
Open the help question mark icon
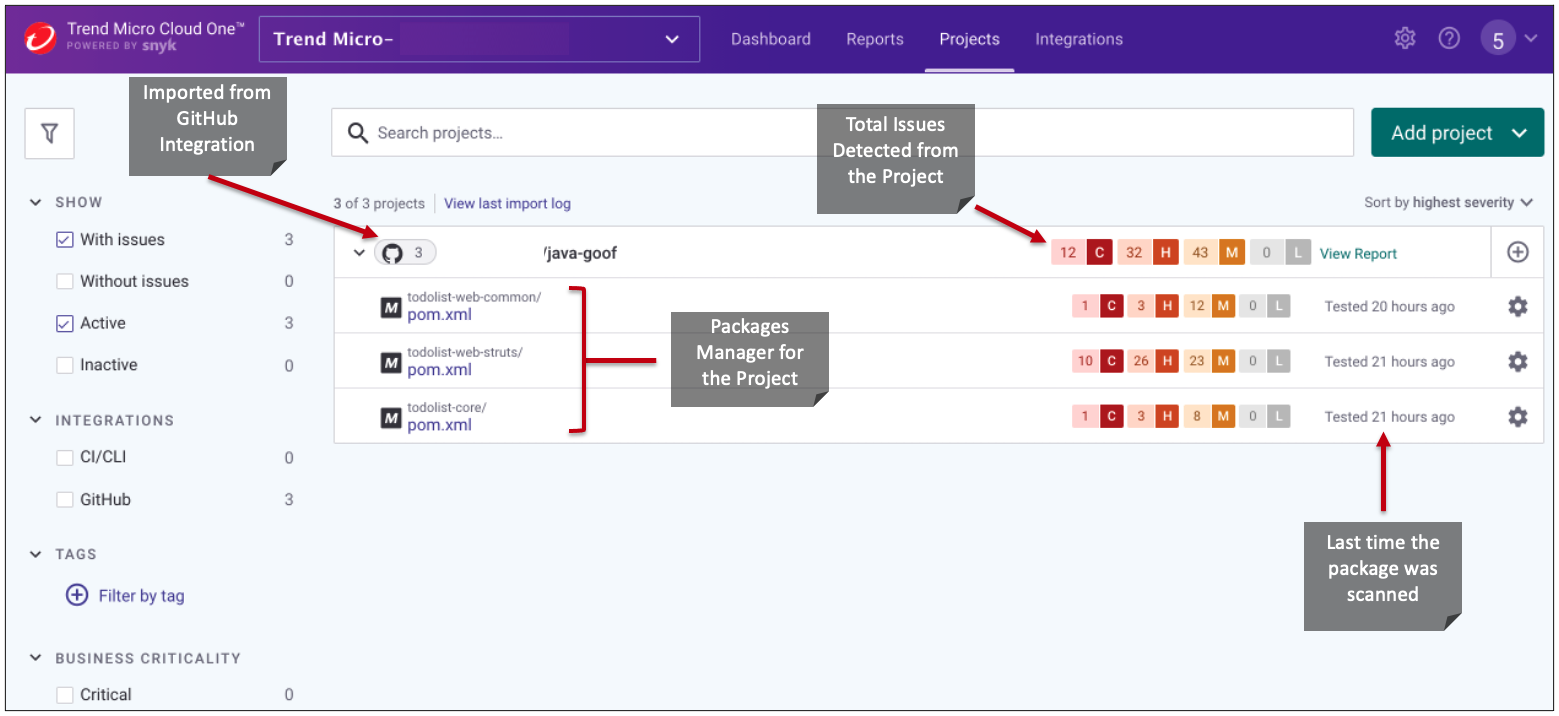[x=1449, y=39]
